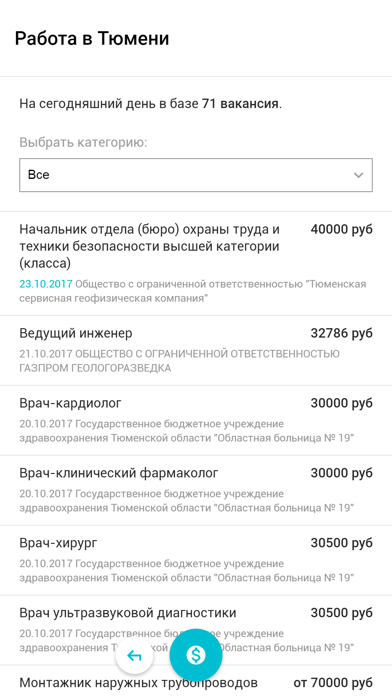Click the Тюменская сервисная геофизическая компания employer
392x696 pixels.
point(193,291)
